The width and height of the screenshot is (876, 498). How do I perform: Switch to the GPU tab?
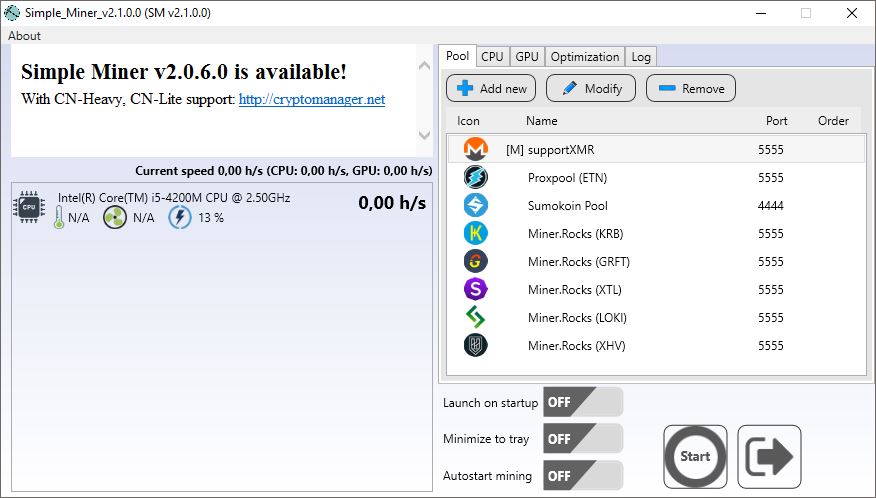(x=527, y=56)
